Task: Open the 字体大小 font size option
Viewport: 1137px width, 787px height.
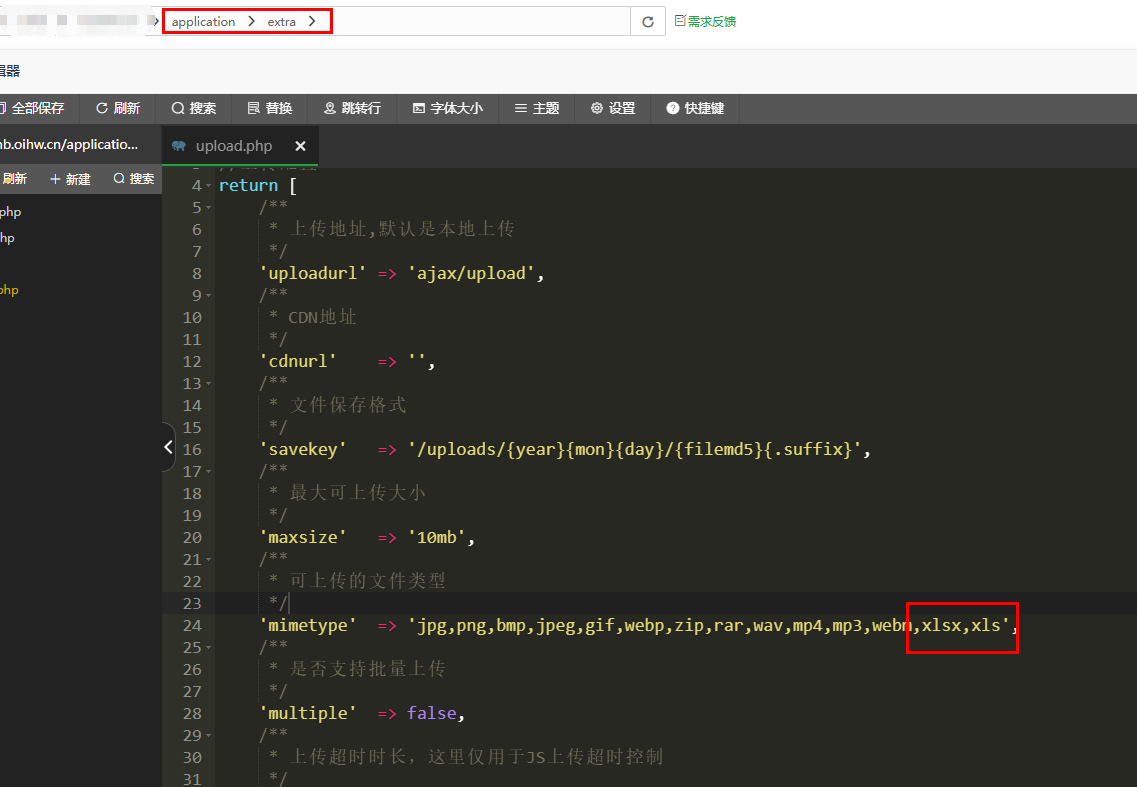Action: coord(447,108)
